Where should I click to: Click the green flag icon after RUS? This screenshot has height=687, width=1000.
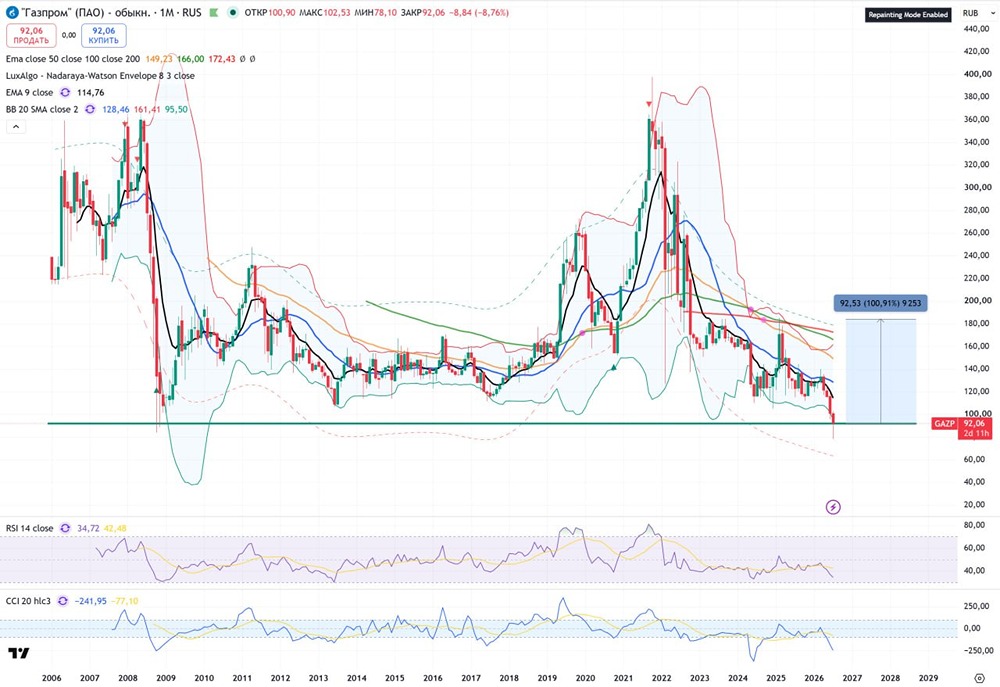tap(214, 13)
